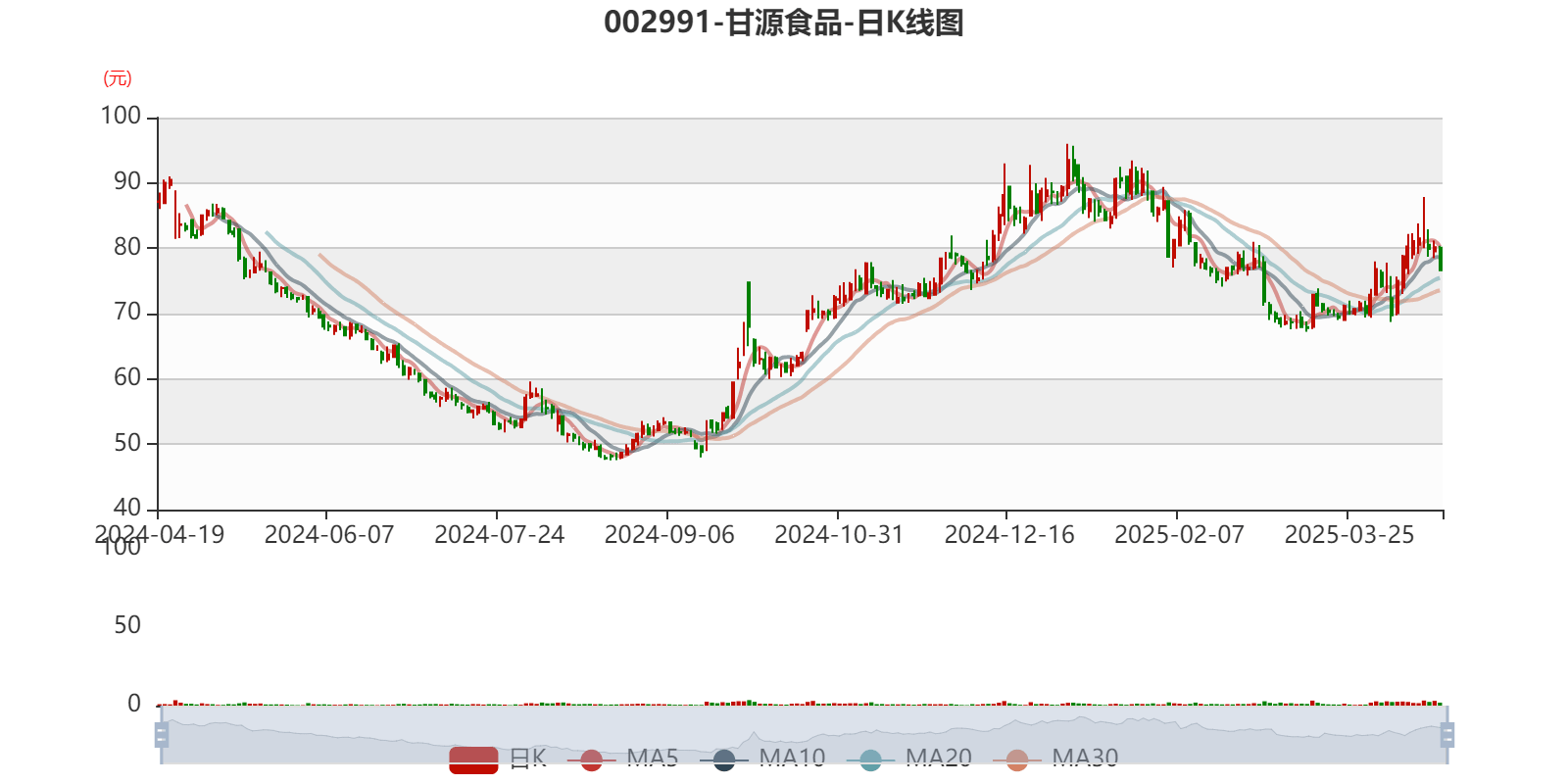Image resolution: width=1568 pixels, height=784 pixels.
Task: Click the x-axis date label 2024-12-16
Action: click(1009, 535)
